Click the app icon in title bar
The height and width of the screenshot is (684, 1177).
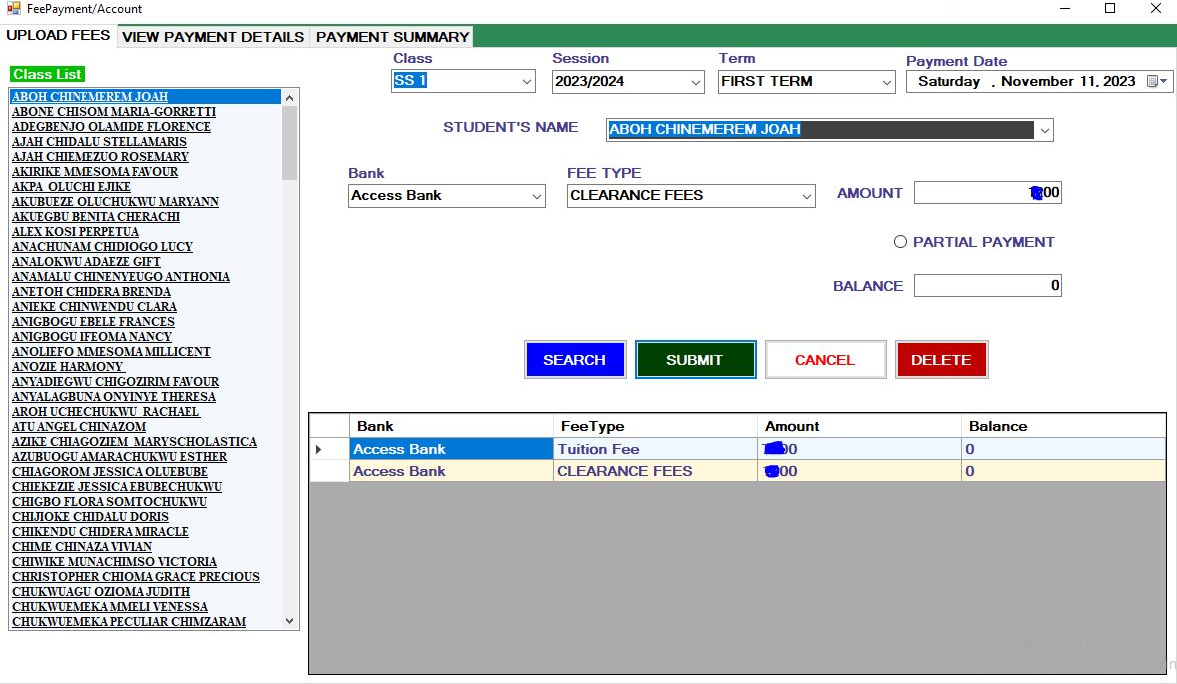13,9
